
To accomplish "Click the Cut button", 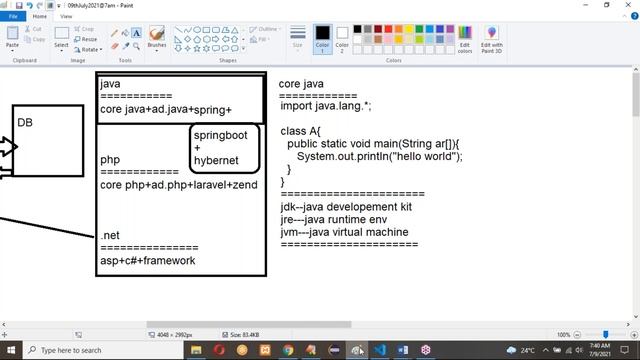I will 33,29.
